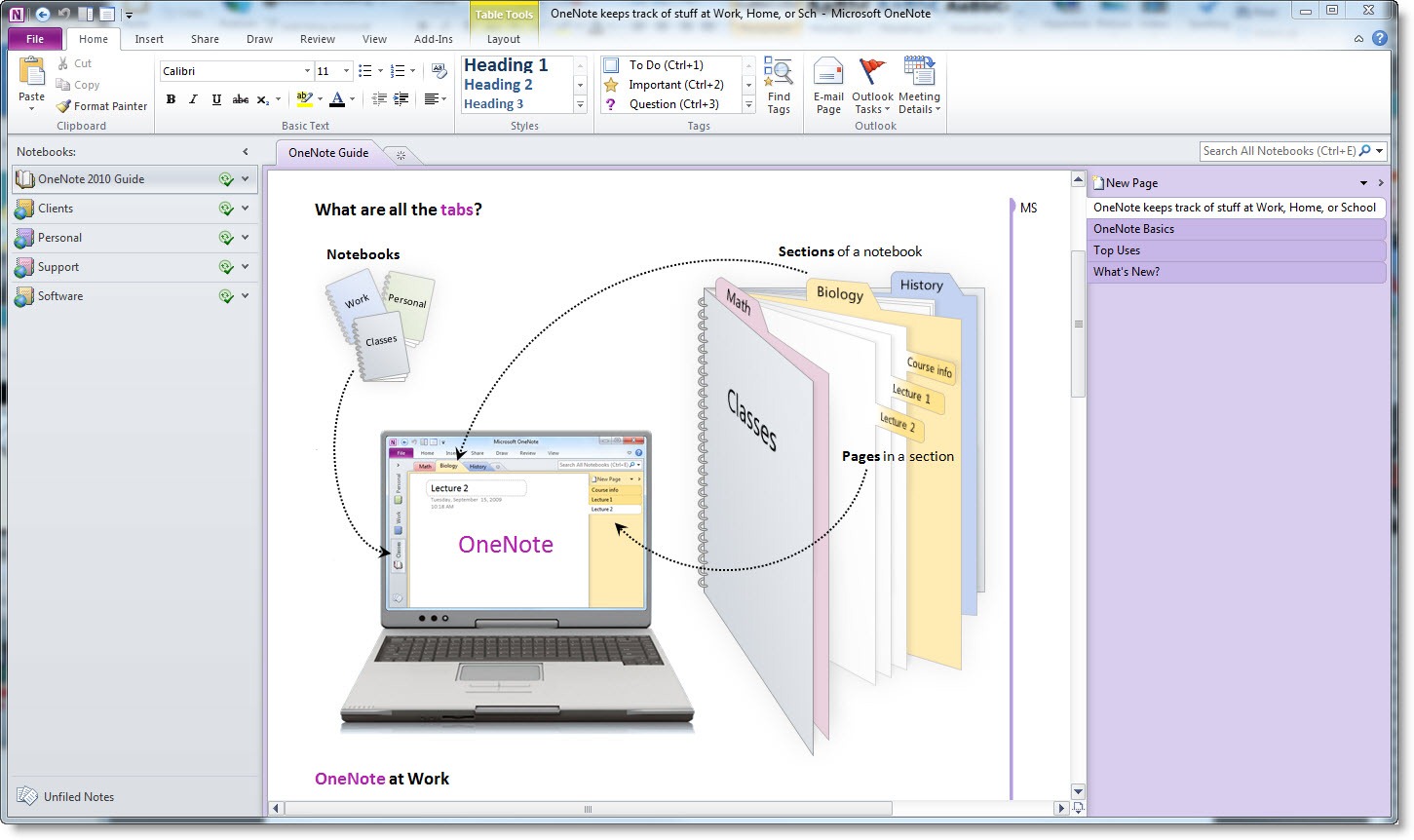The height and width of the screenshot is (840, 1414).
Task: Toggle the Question tag
Action: pos(611,104)
